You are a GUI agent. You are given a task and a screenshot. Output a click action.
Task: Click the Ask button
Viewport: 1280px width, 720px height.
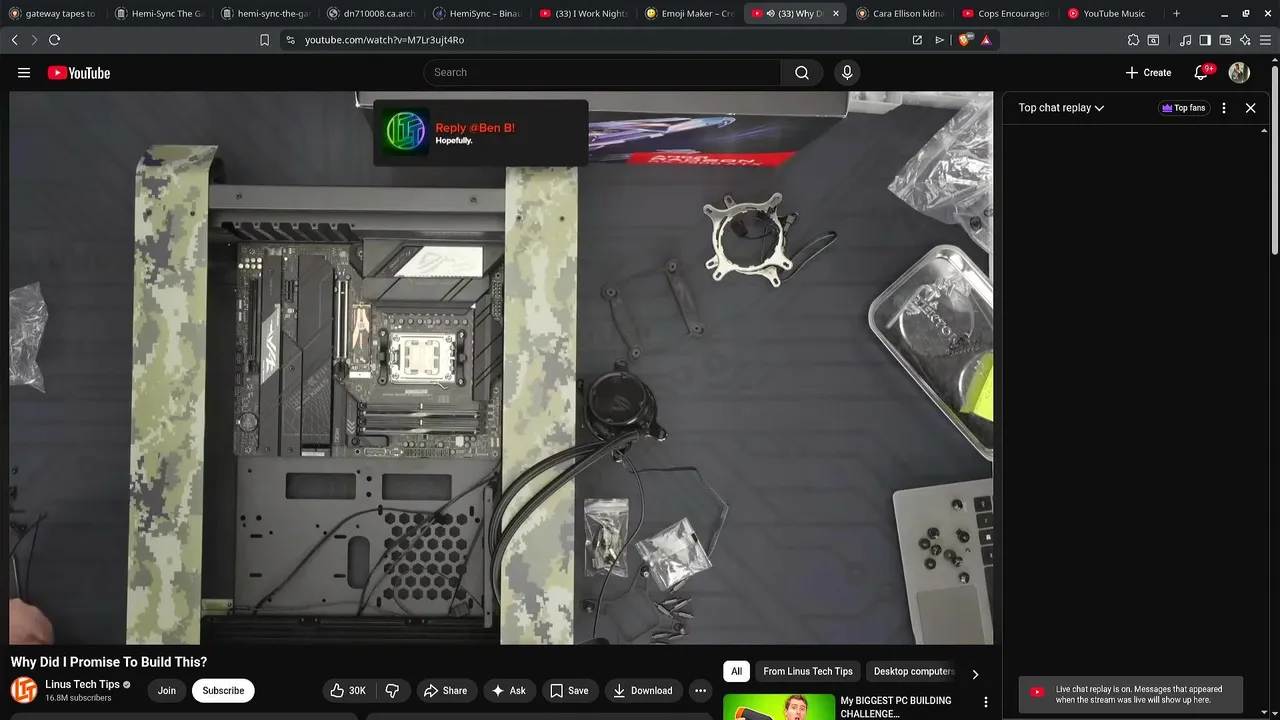pos(508,690)
